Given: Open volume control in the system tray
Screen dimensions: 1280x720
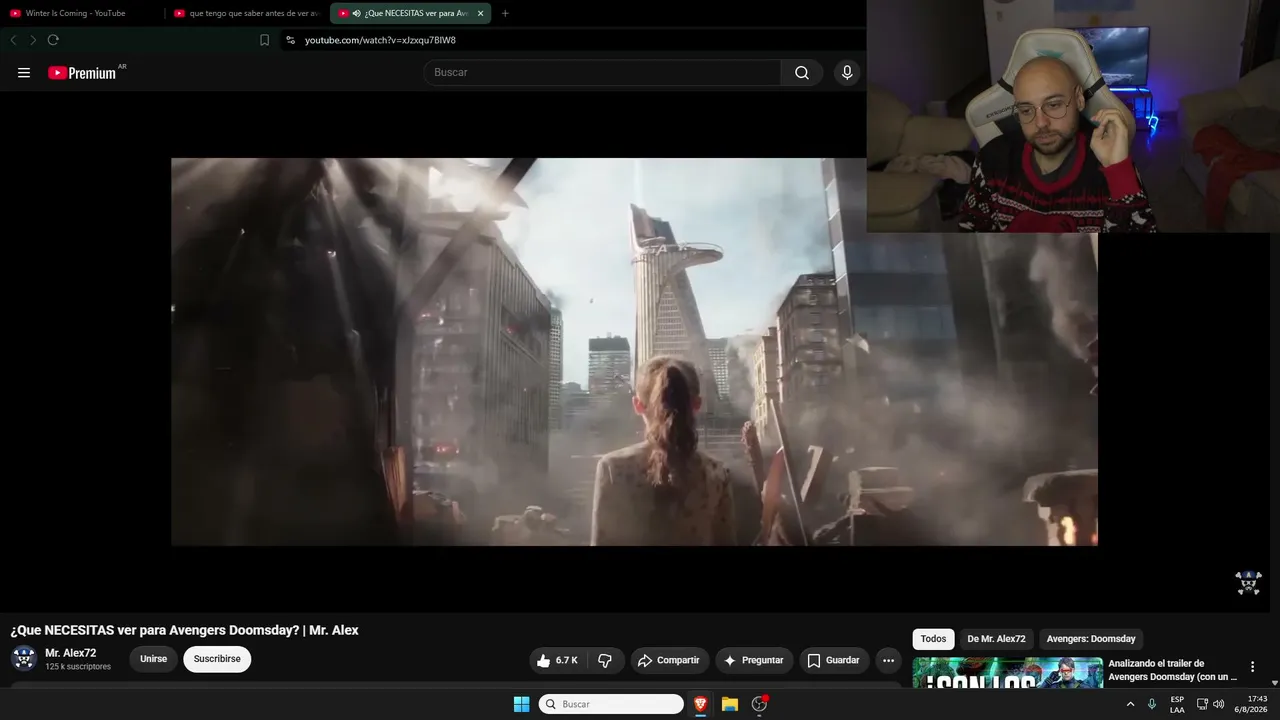Looking at the screenshot, I should click(x=1218, y=704).
